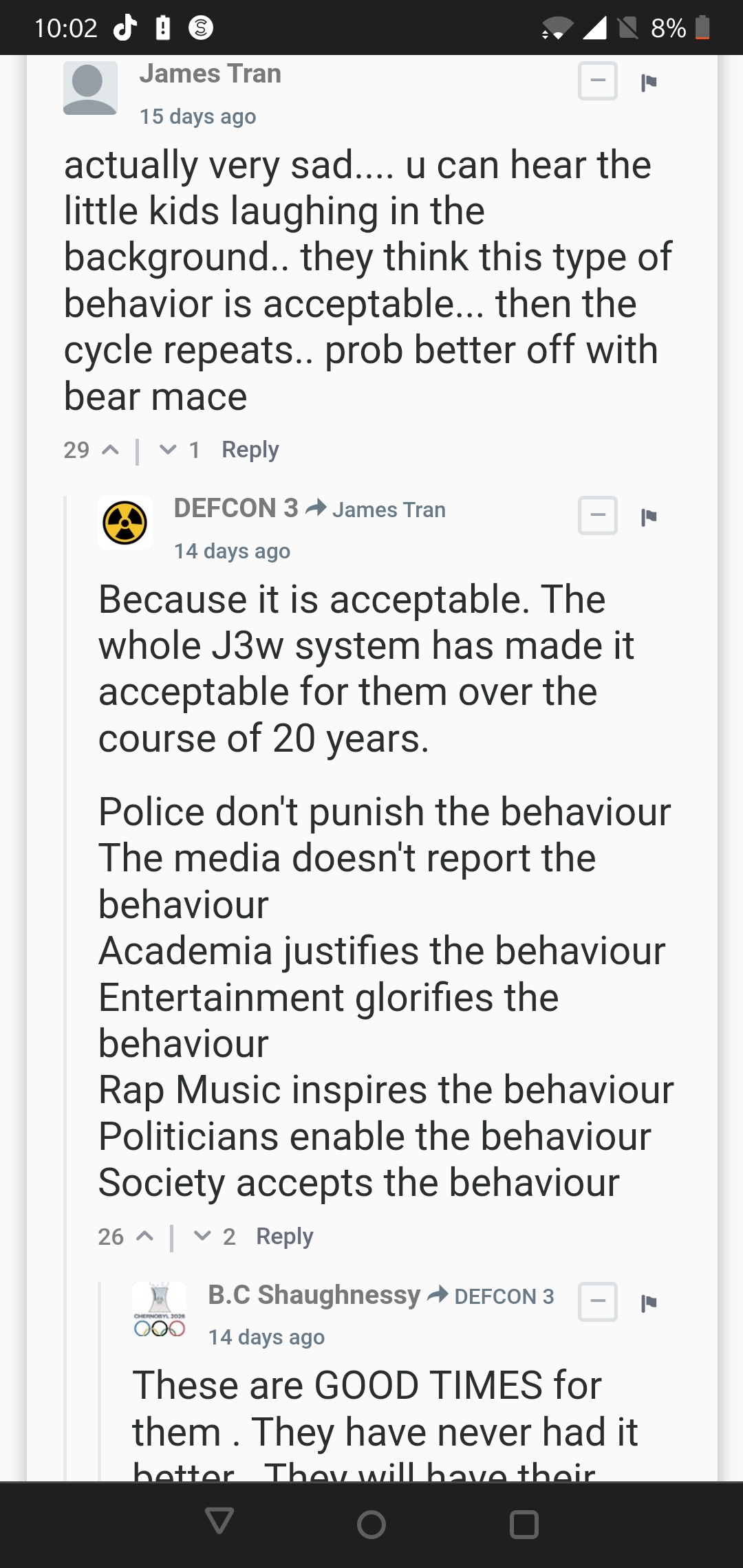
Task: Flag DEFCON 3's comment
Action: click(x=649, y=517)
